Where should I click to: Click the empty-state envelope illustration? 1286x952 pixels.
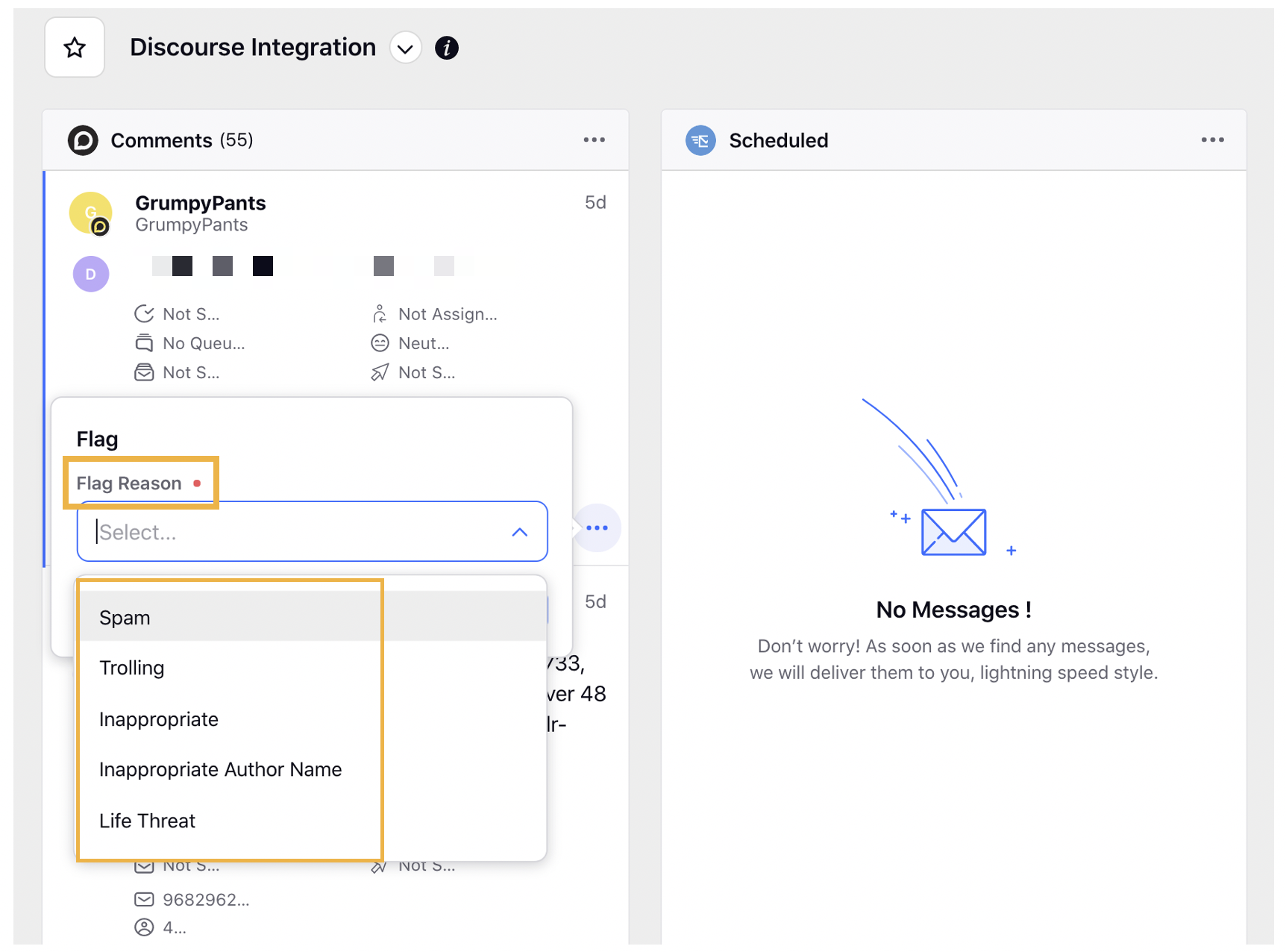pos(953,532)
